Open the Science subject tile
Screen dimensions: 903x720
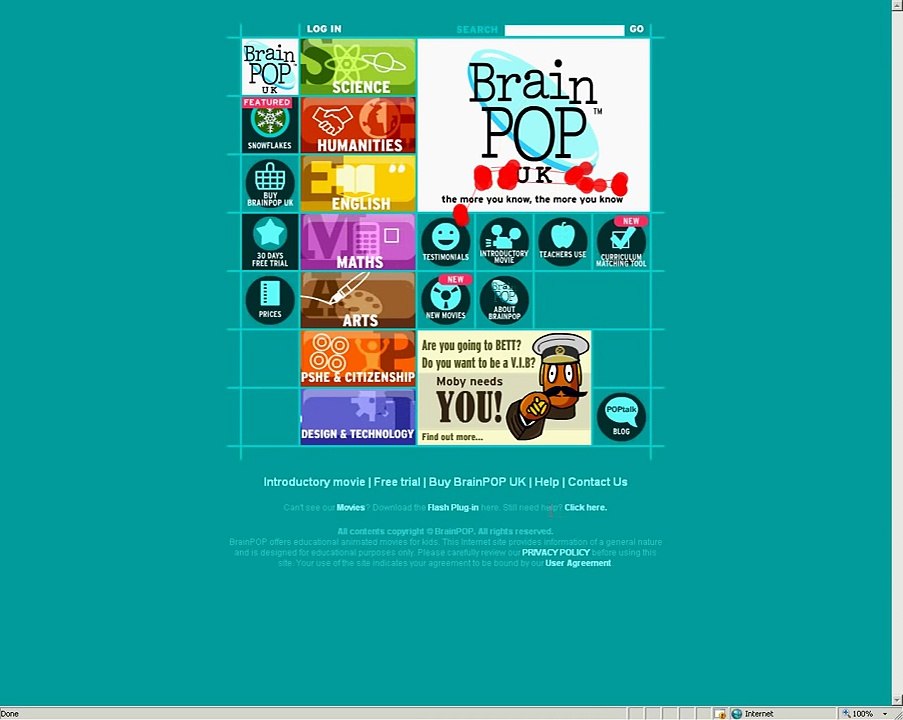click(358, 67)
